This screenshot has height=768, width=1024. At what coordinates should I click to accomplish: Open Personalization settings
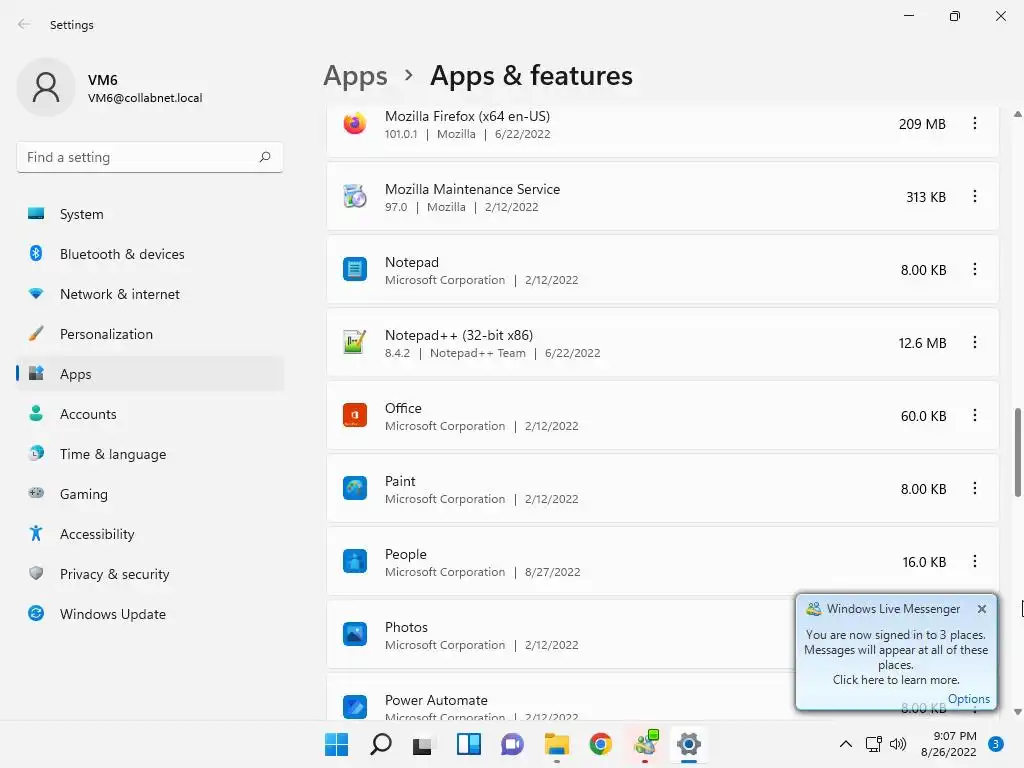(150, 334)
